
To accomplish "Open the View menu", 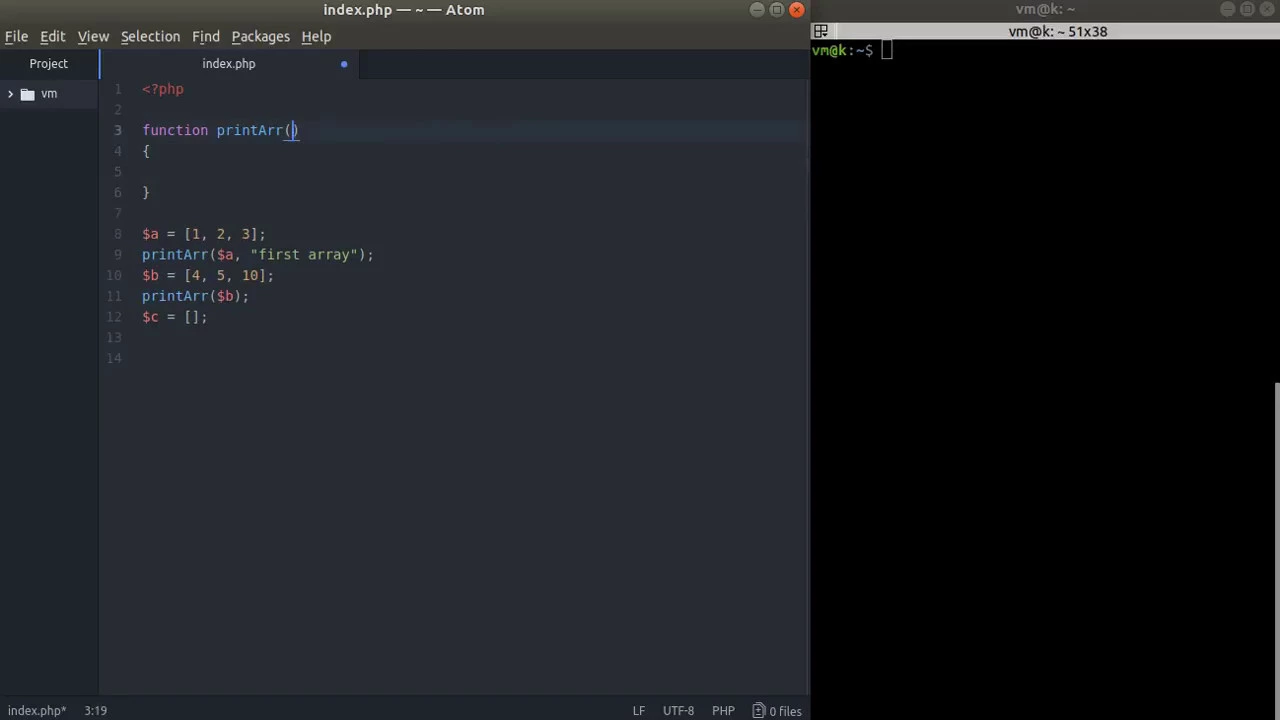I will click(93, 36).
